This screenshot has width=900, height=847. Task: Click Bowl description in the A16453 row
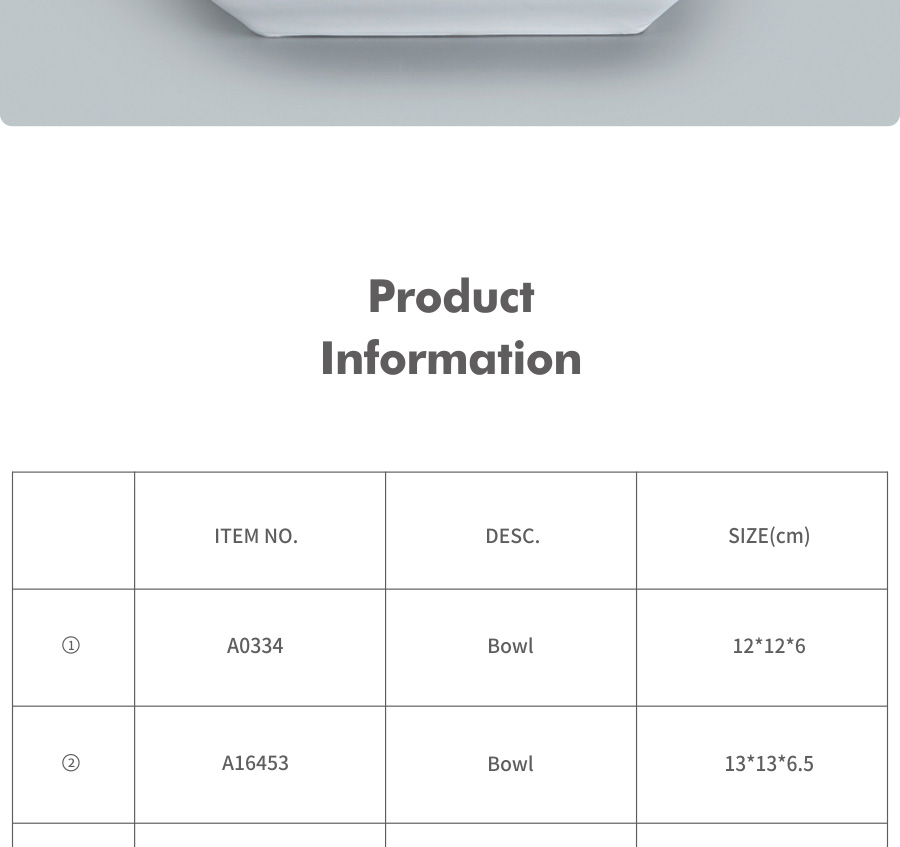coord(510,764)
